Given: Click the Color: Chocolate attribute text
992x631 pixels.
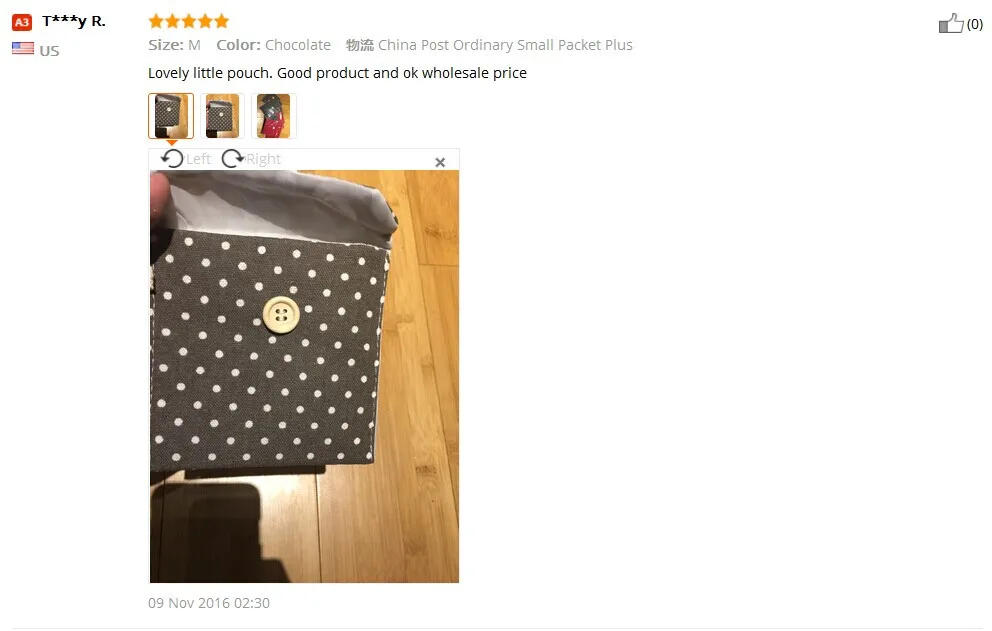Looking at the screenshot, I should coord(273,45).
